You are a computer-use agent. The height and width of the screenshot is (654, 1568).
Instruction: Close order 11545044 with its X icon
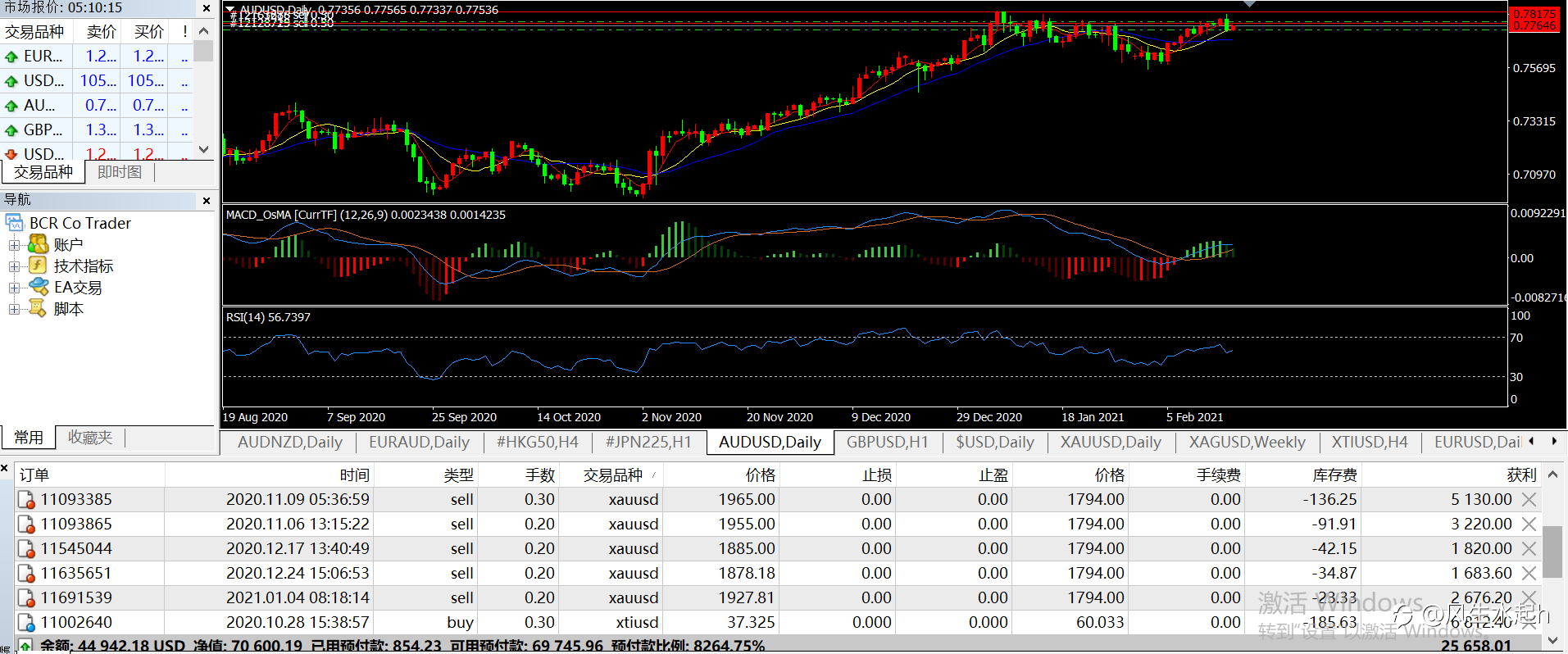click(1529, 549)
